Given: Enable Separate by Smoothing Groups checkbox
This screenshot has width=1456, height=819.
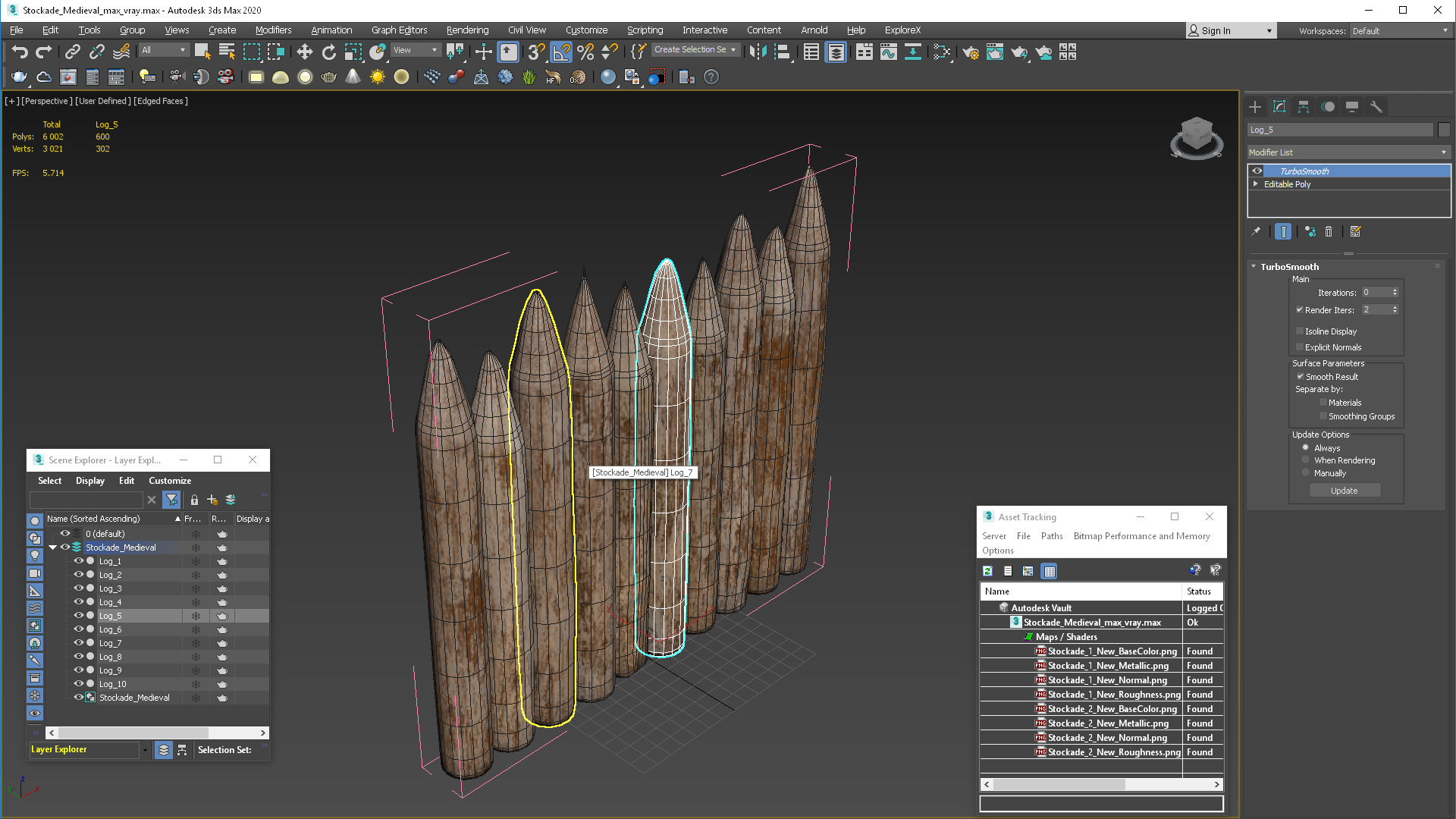Looking at the screenshot, I should pyautogui.click(x=1323, y=416).
